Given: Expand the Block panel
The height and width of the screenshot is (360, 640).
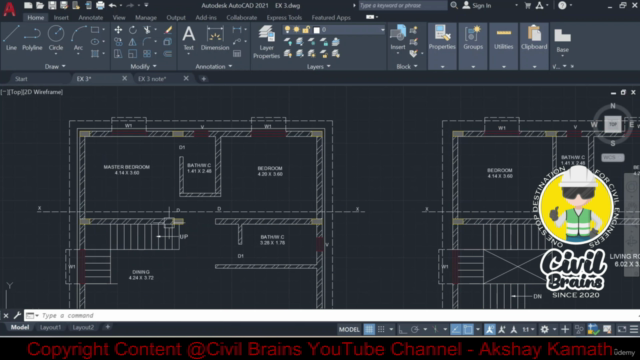Looking at the screenshot, I should tap(407, 67).
